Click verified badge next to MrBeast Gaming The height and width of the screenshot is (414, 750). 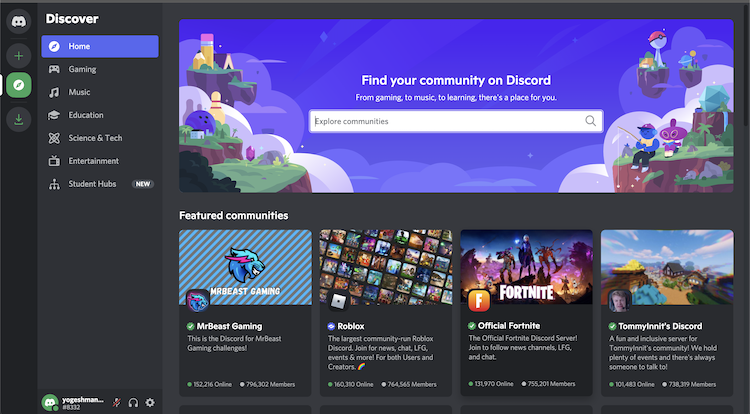click(x=191, y=326)
